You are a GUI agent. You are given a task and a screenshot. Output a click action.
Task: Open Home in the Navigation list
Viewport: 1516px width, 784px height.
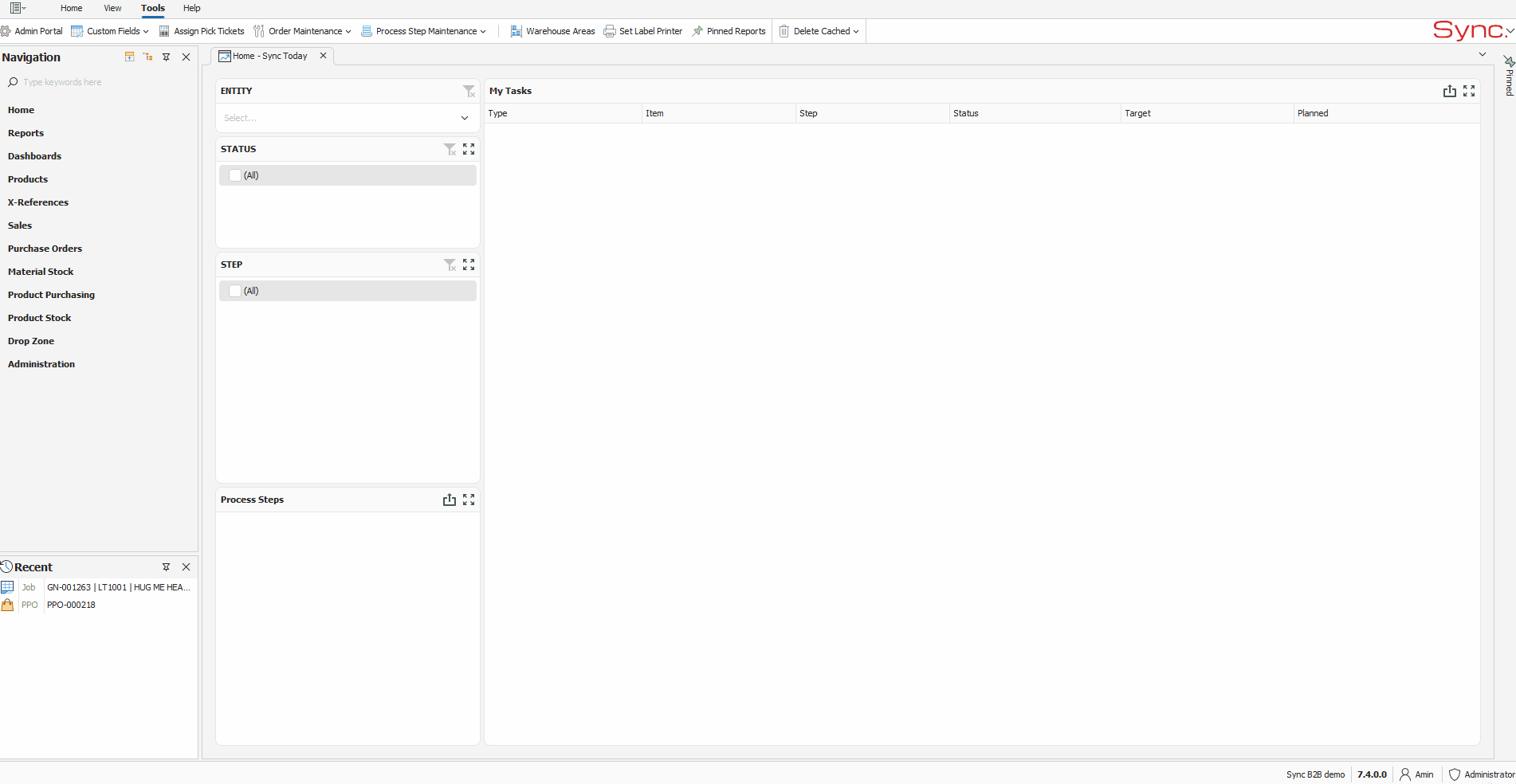point(21,110)
